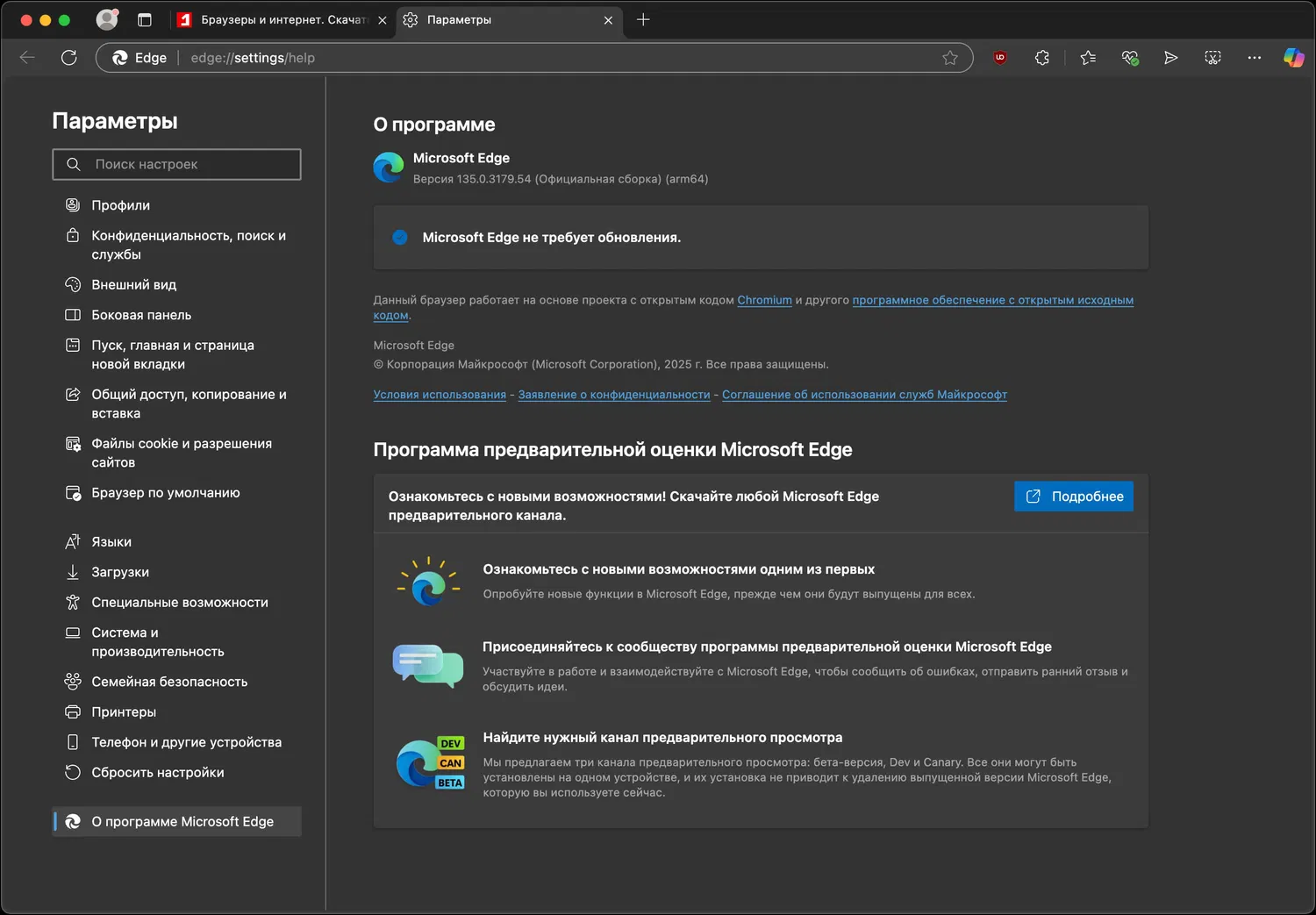Viewport: 1316px width, 915px height.
Task: Click the Языки icon in sidebar
Action: pyautogui.click(x=73, y=542)
